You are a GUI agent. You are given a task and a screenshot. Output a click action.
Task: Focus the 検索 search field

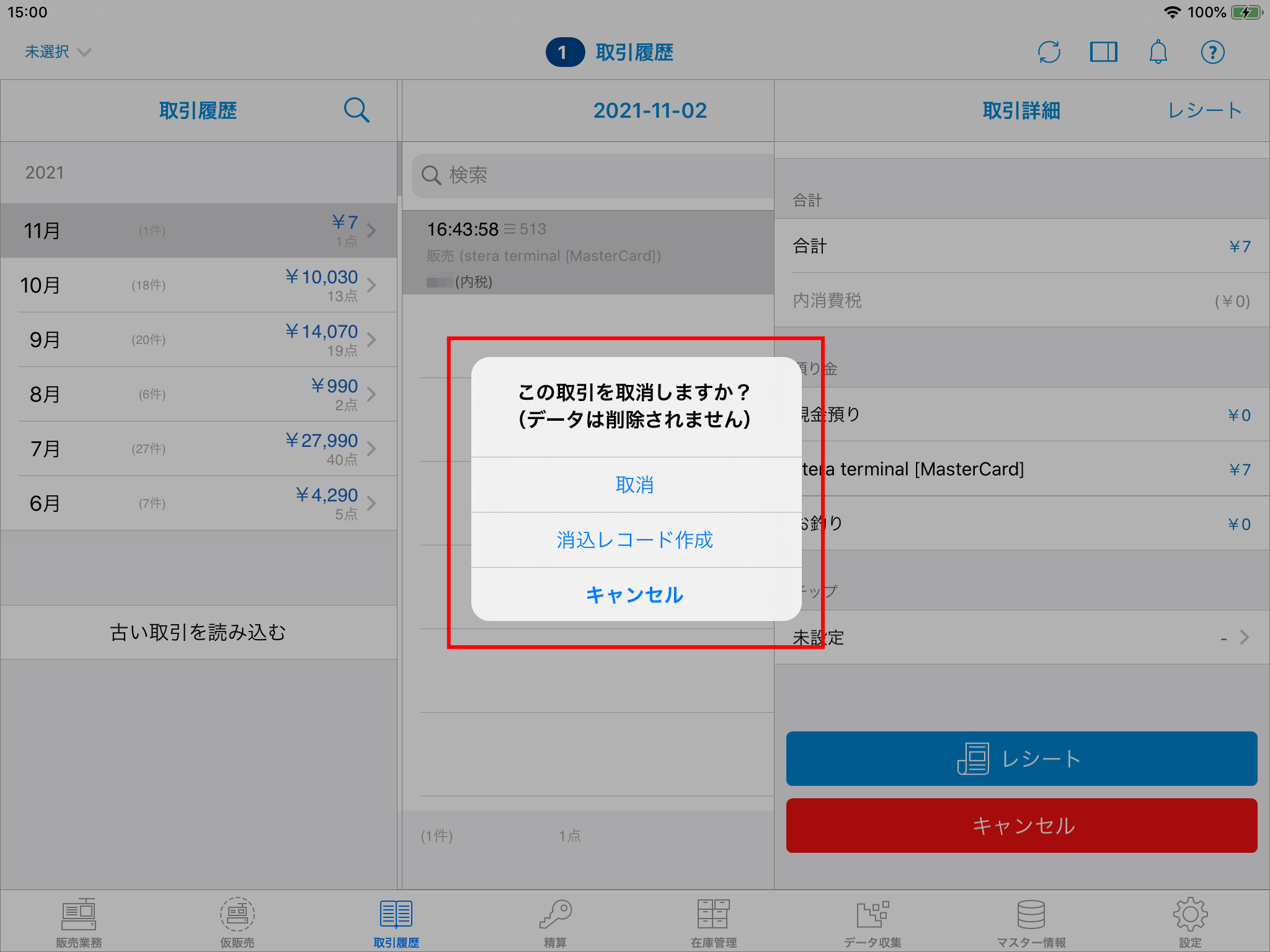pyautogui.click(x=593, y=175)
